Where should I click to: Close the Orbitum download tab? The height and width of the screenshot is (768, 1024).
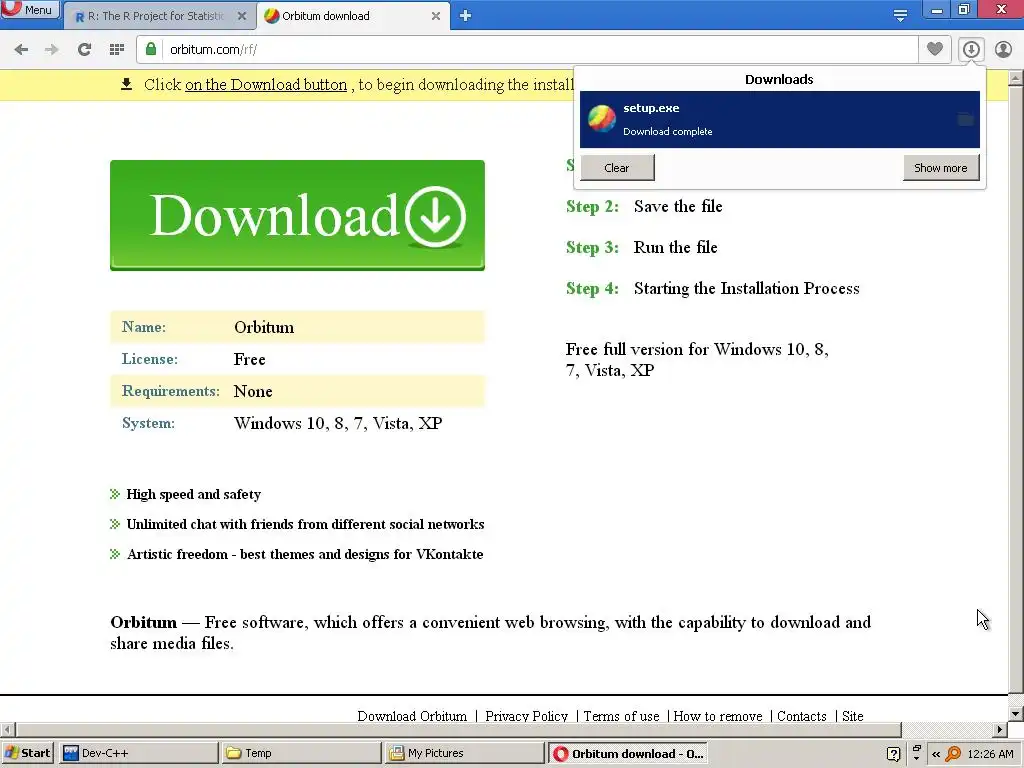(x=436, y=16)
